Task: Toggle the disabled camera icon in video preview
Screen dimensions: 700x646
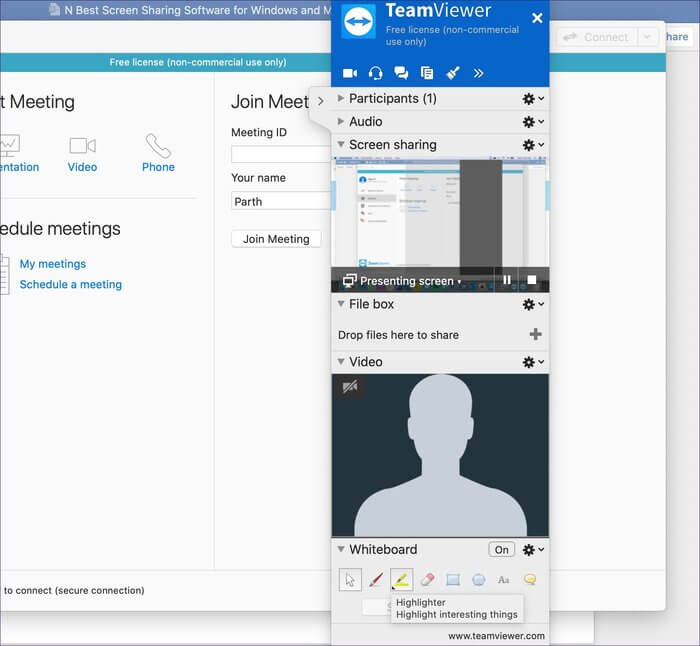Action: tap(350, 386)
